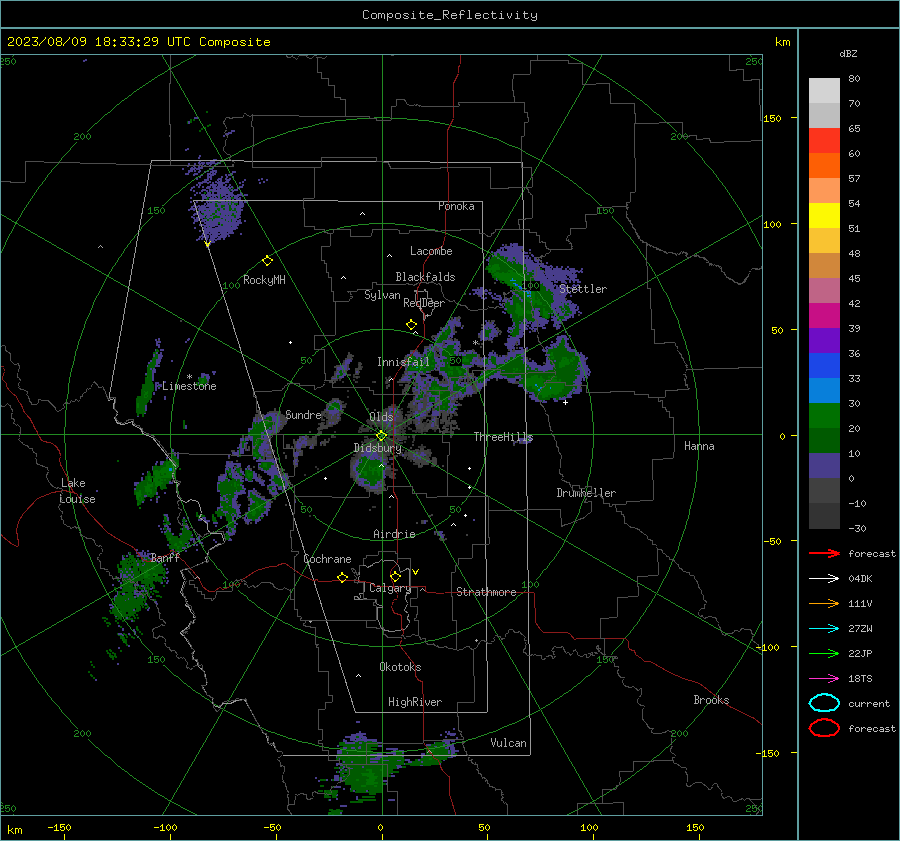This screenshot has height=841, width=900.
Task: Click the 04DK legend label
Action: click(x=860, y=579)
